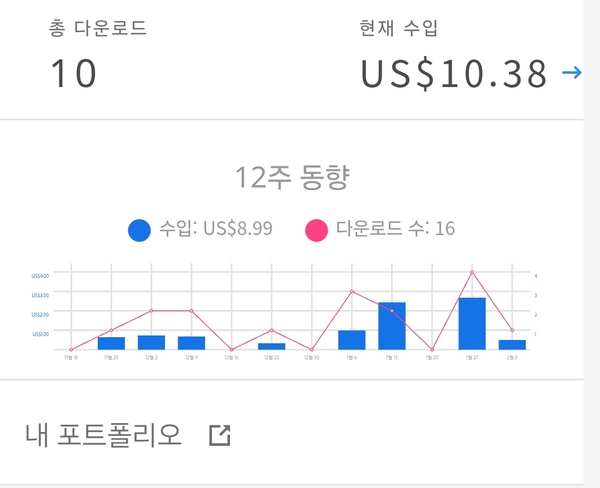Image resolution: width=600 pixels, height=488 pixels.
Task: Click the blue earnings bar for 1월 6
Action: coord(352,339)
